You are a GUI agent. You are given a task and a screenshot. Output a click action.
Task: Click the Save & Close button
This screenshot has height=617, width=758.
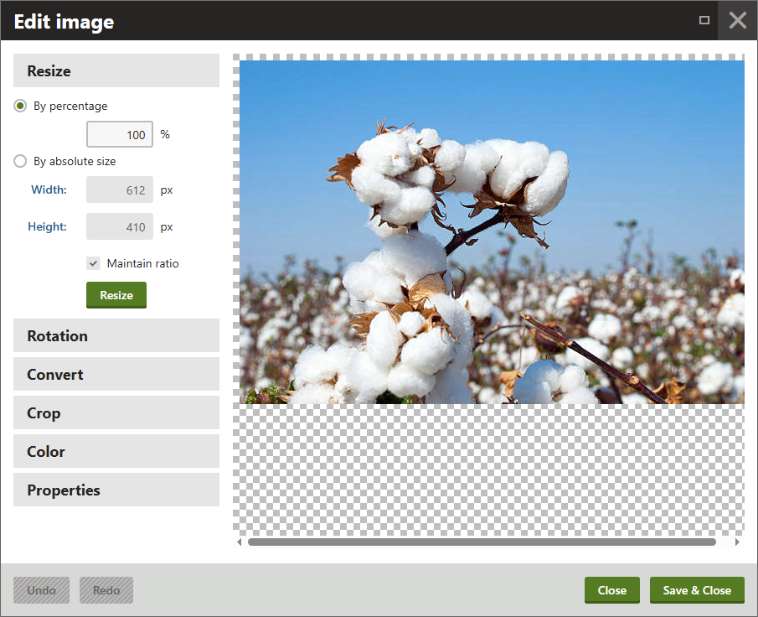(x=697, y=590)
